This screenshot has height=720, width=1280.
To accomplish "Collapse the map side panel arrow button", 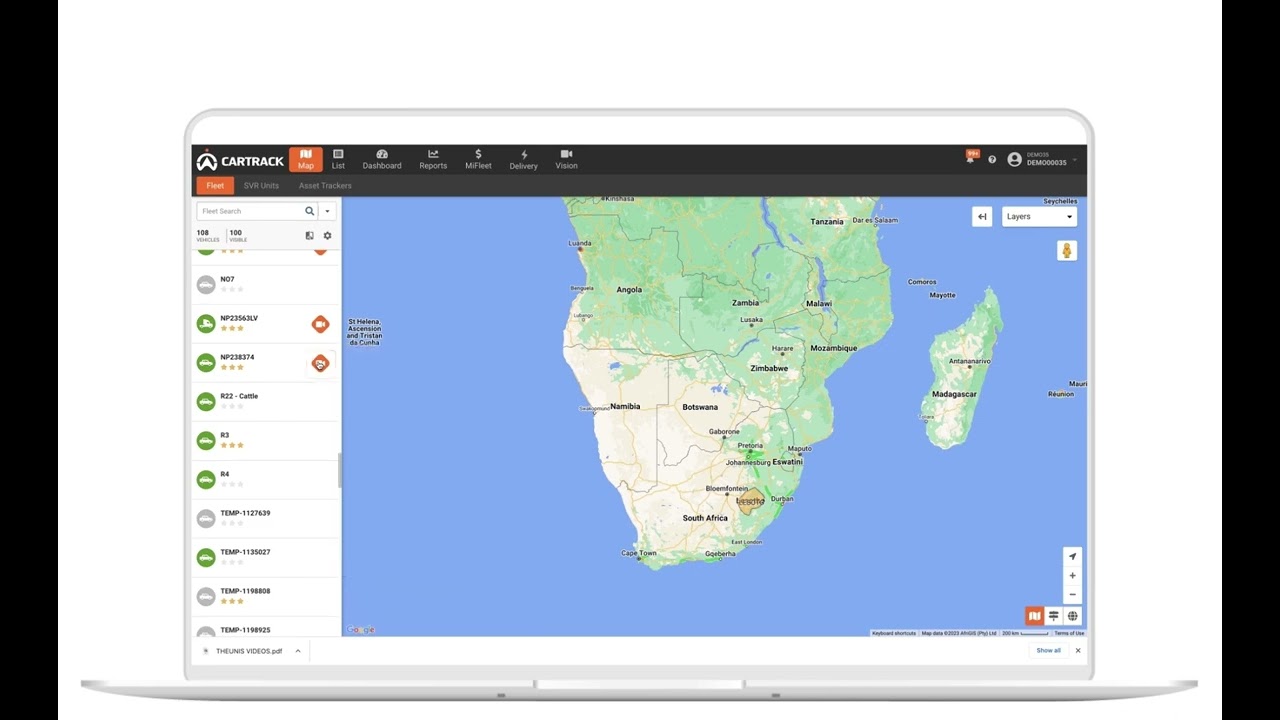I will [982, 217].
